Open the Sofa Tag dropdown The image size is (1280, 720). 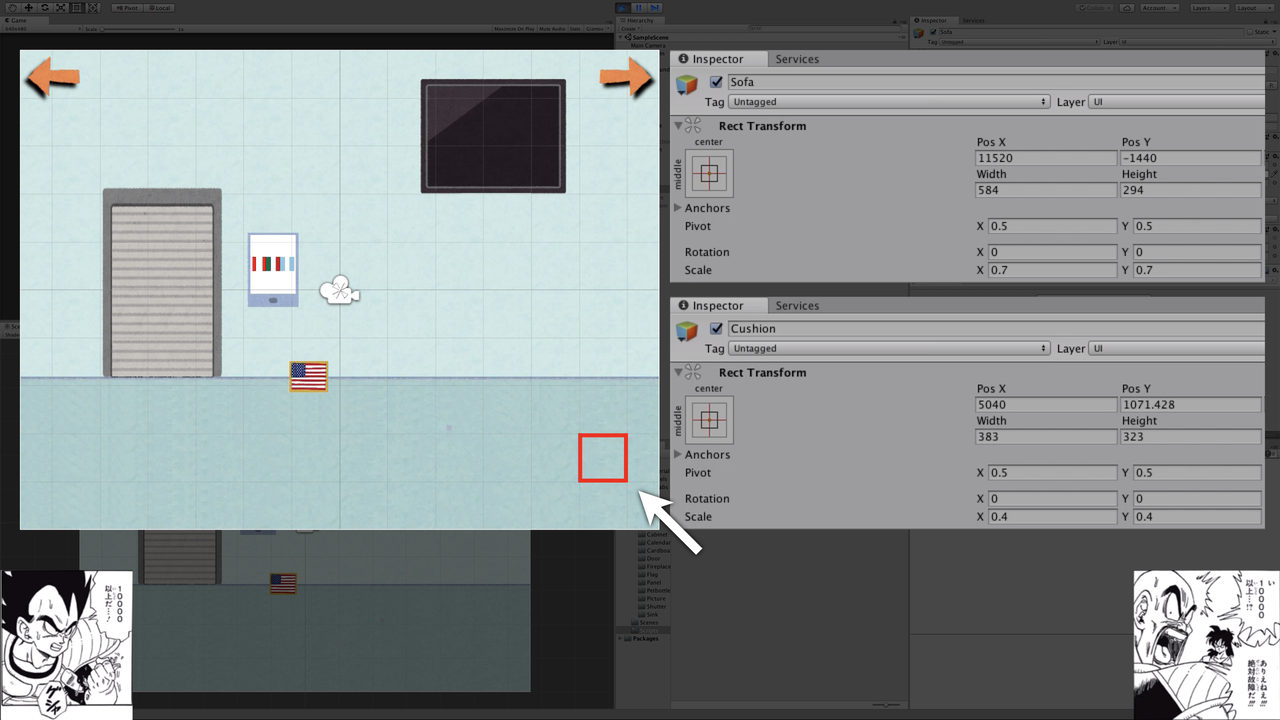tap(889, 102)
